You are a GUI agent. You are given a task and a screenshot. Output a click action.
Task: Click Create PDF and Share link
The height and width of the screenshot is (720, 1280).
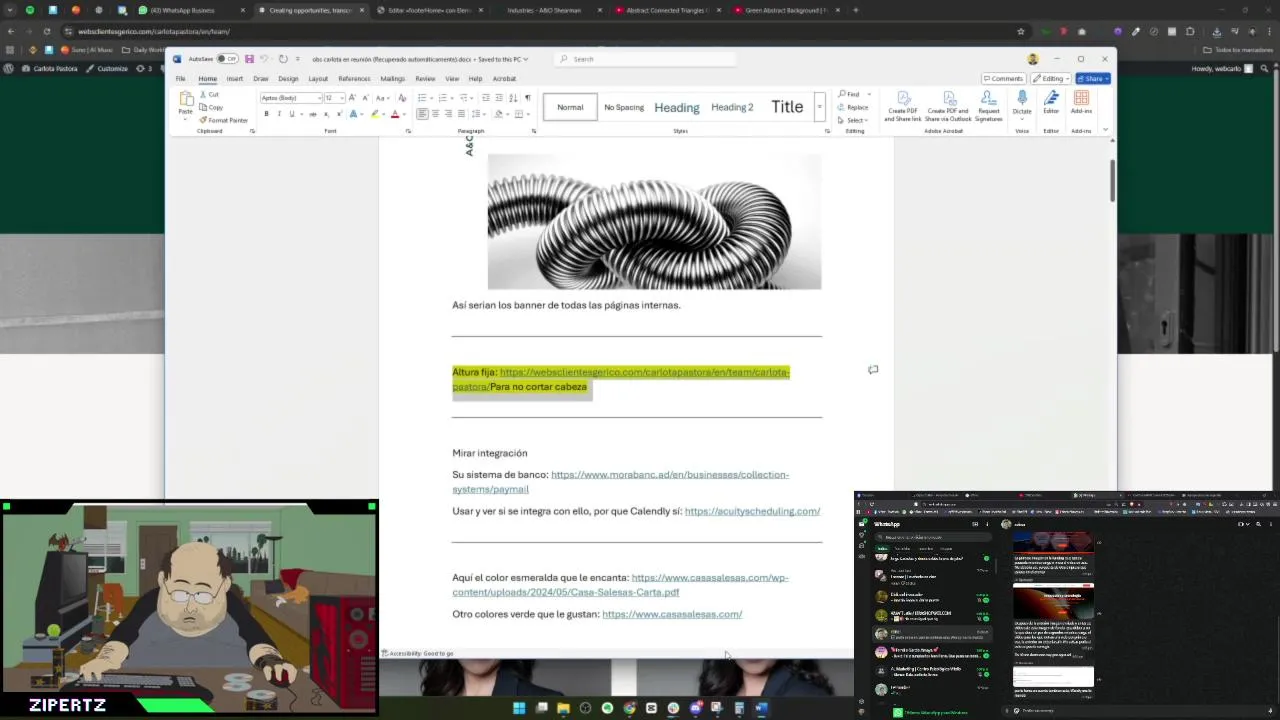coord(903,106)
